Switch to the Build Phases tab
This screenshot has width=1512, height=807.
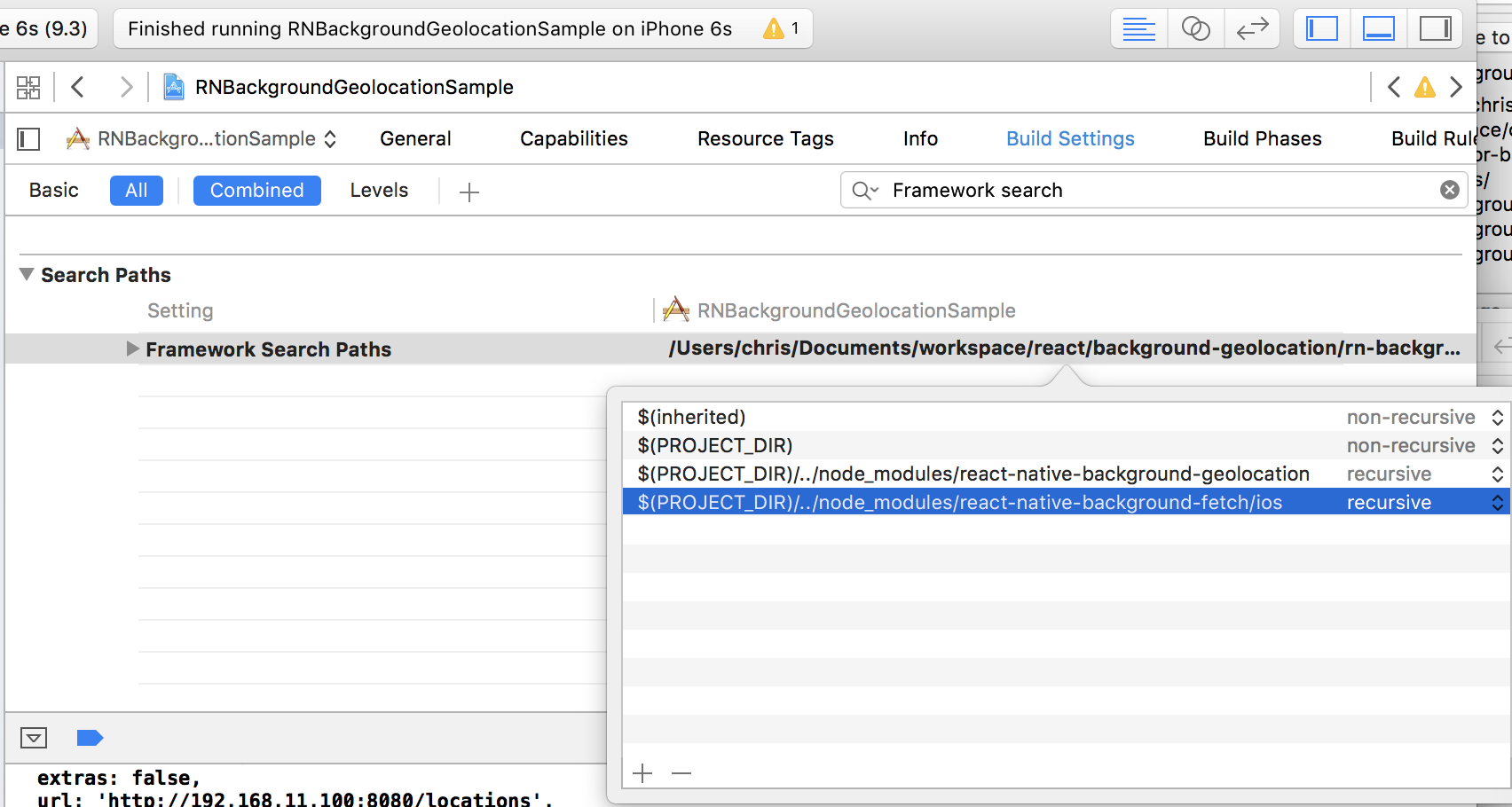[x=1263, y=139]
